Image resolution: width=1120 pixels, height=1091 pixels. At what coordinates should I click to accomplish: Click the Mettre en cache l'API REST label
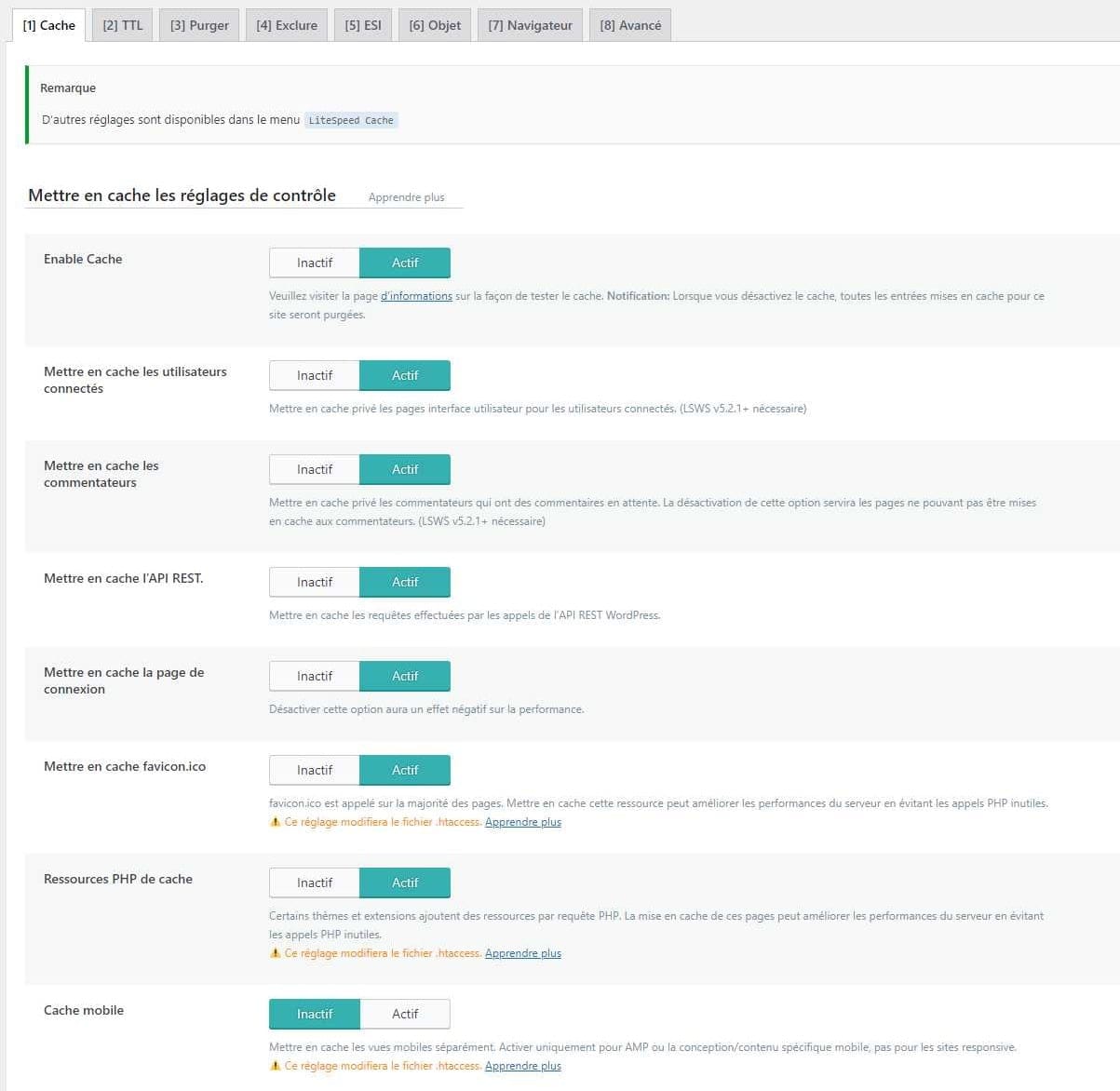point(123,578)
